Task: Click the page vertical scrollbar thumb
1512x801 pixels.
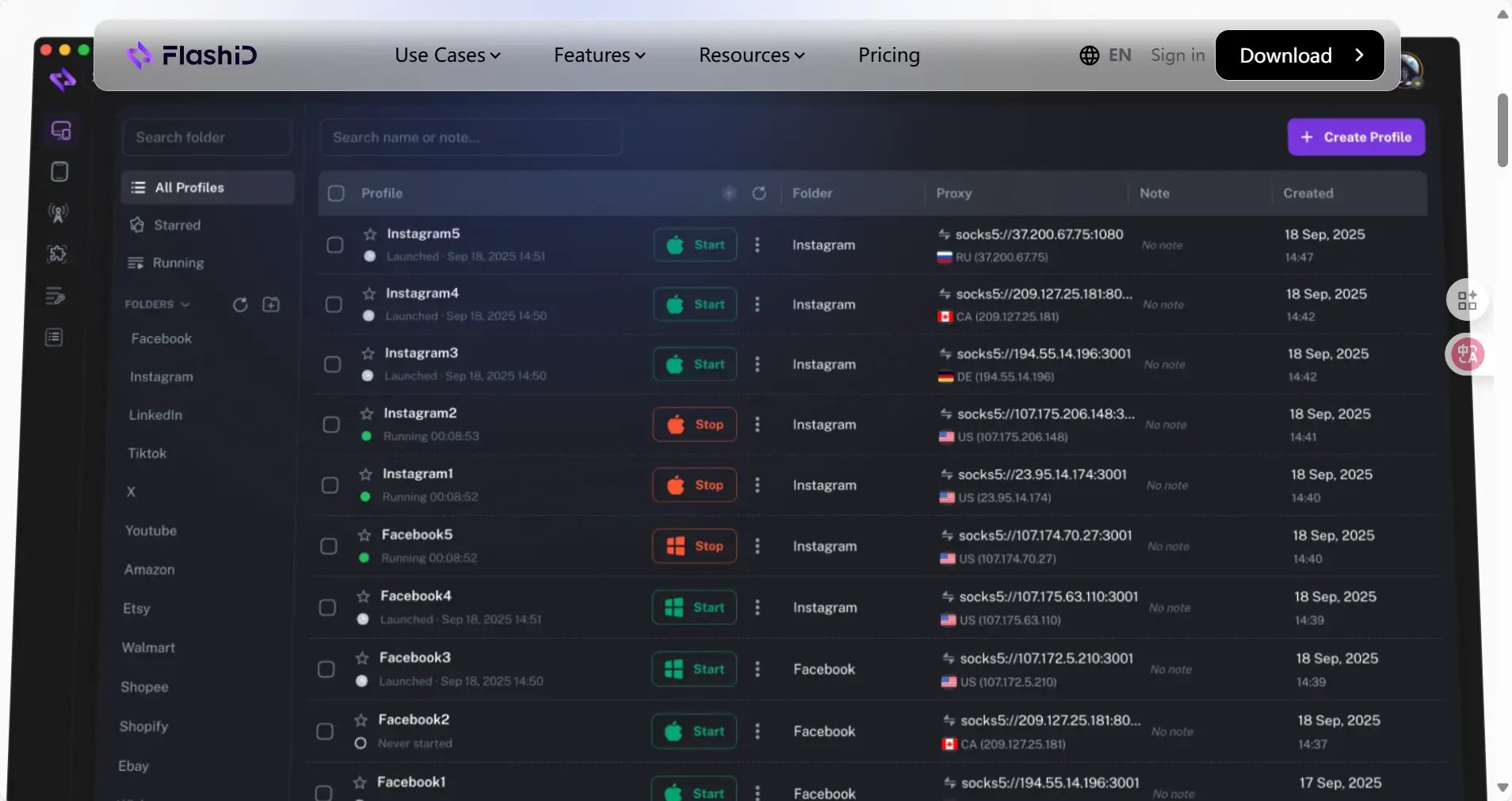Action: click(1502, 131)
